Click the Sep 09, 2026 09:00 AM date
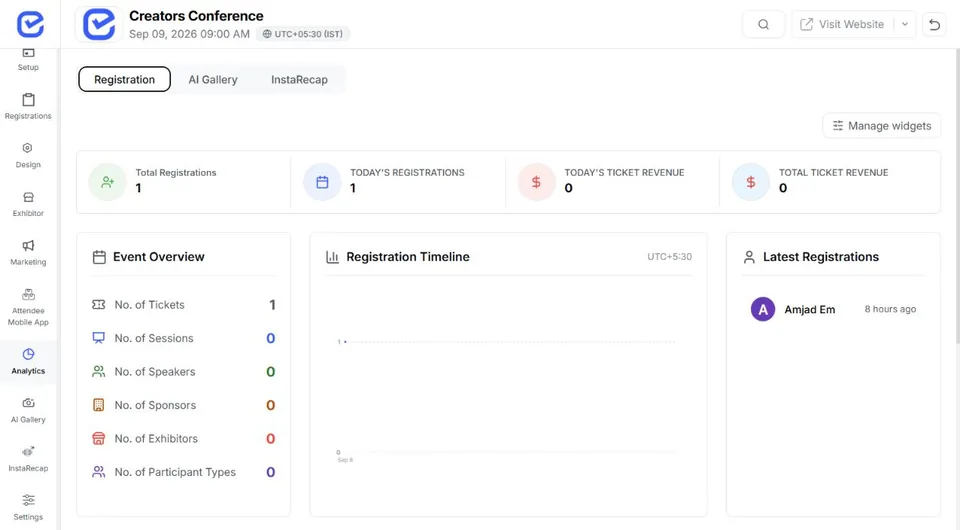Screen dimensions: 960x530 tap(189, 34)
